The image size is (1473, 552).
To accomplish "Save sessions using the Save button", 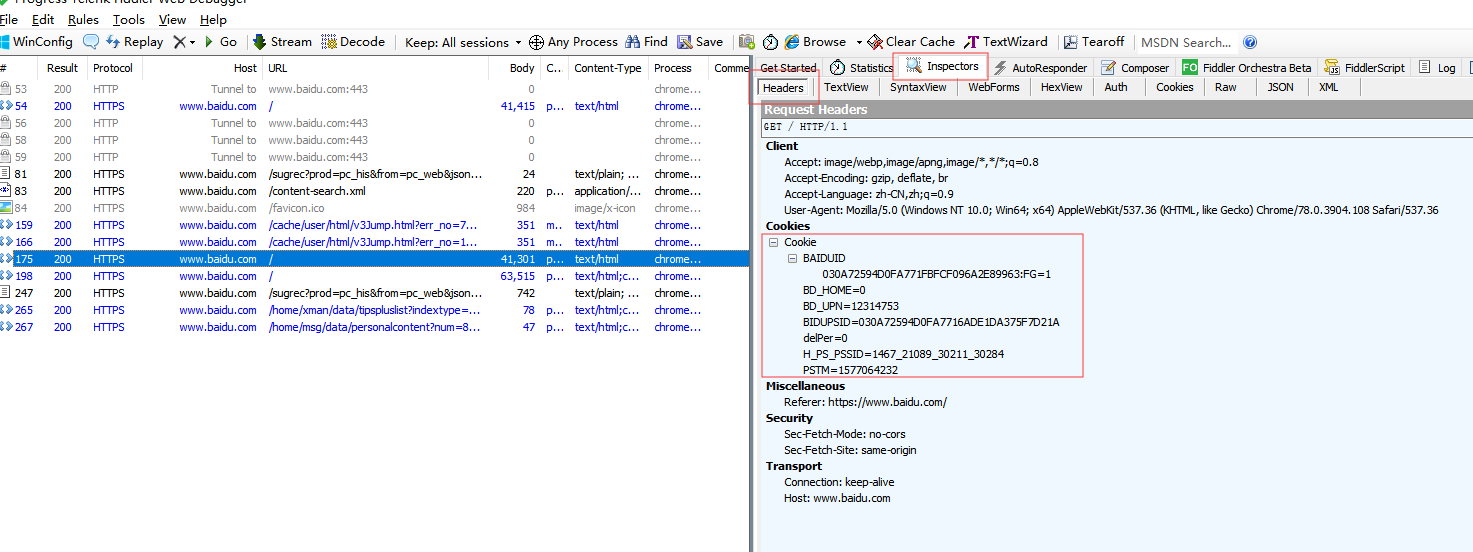I will point(700,42).
